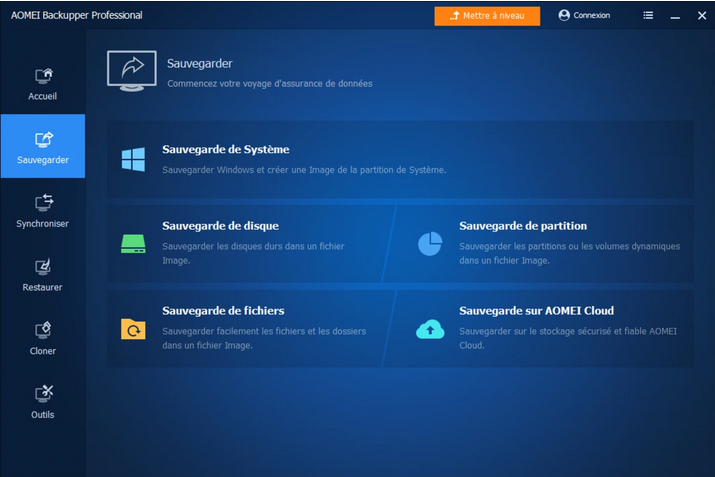Click the green disk backup icon
This screenshot has height=477, width=715.
click(x=133, y=243)
